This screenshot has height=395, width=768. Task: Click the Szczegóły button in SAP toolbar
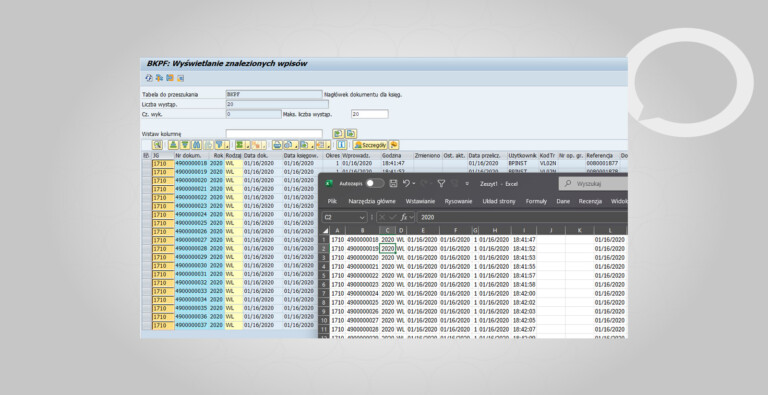point(370,145)
